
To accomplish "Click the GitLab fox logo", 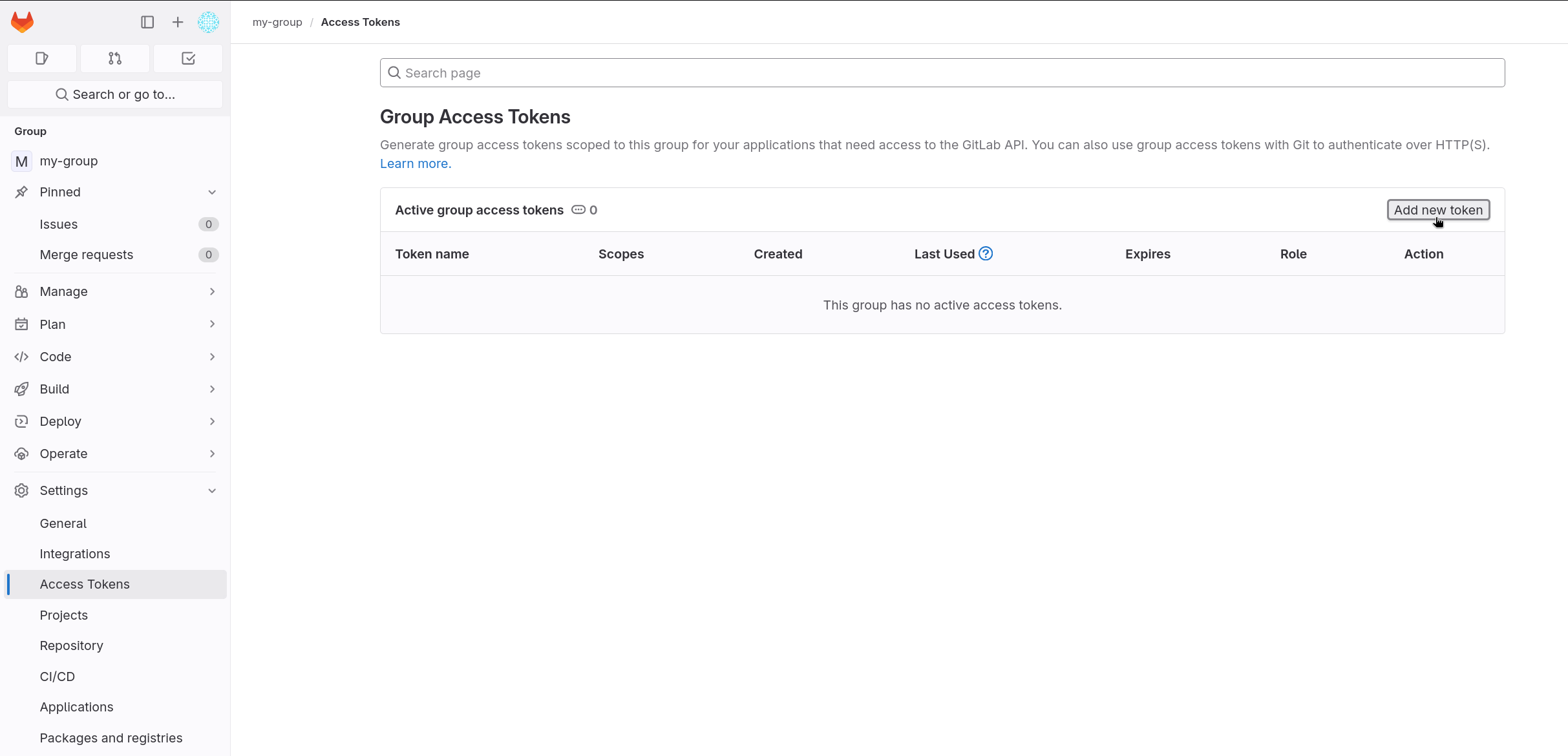I will (21, 21).
